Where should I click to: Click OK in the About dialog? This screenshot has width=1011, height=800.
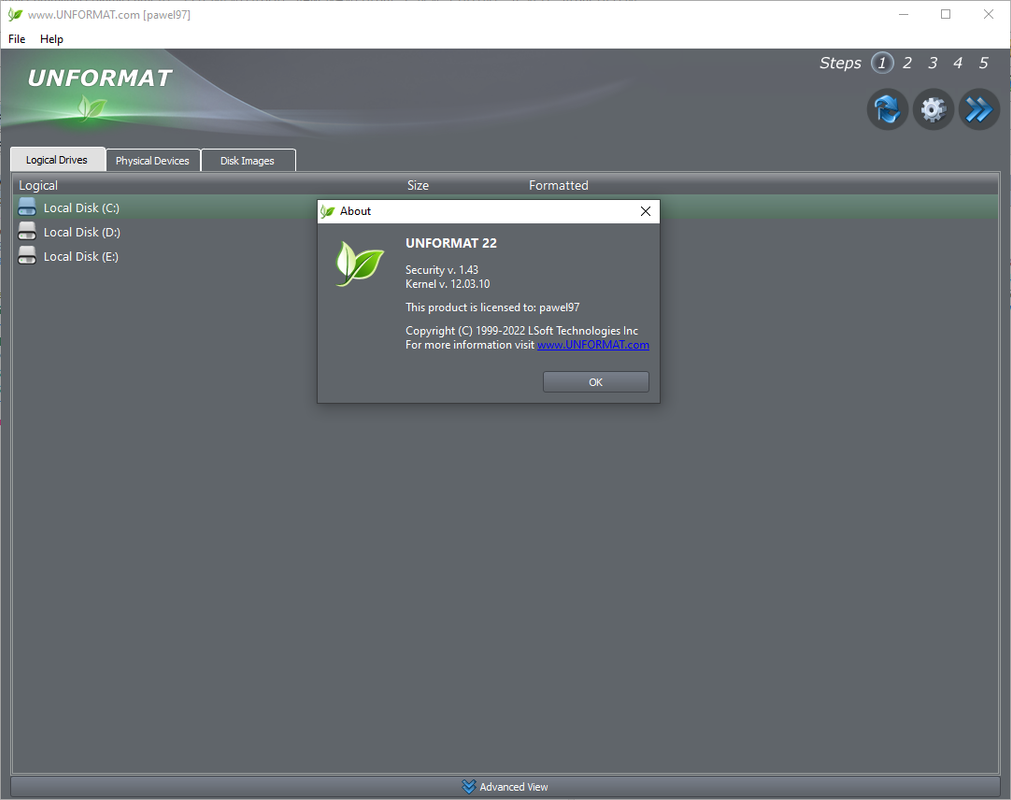(x=596, y=382)
